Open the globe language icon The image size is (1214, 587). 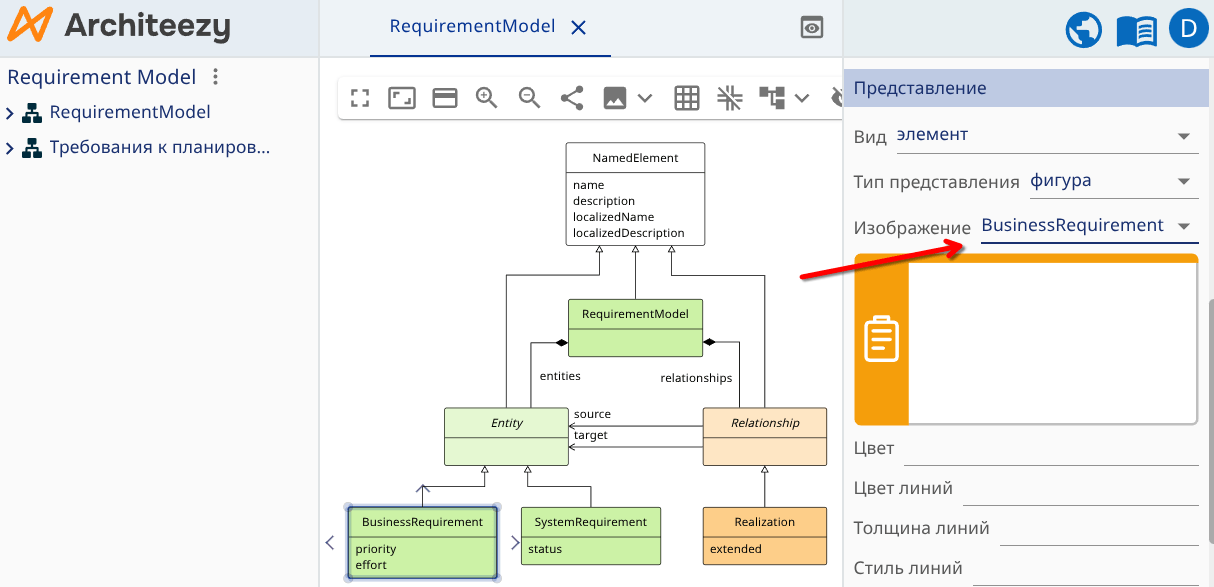click(1084, 30)
